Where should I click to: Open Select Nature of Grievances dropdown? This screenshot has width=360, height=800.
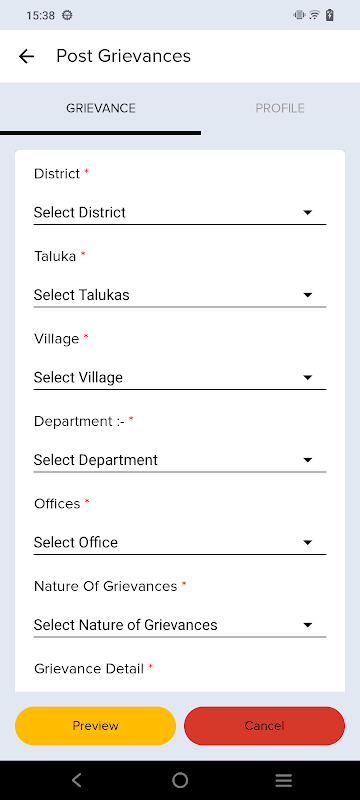click(179, 626)
